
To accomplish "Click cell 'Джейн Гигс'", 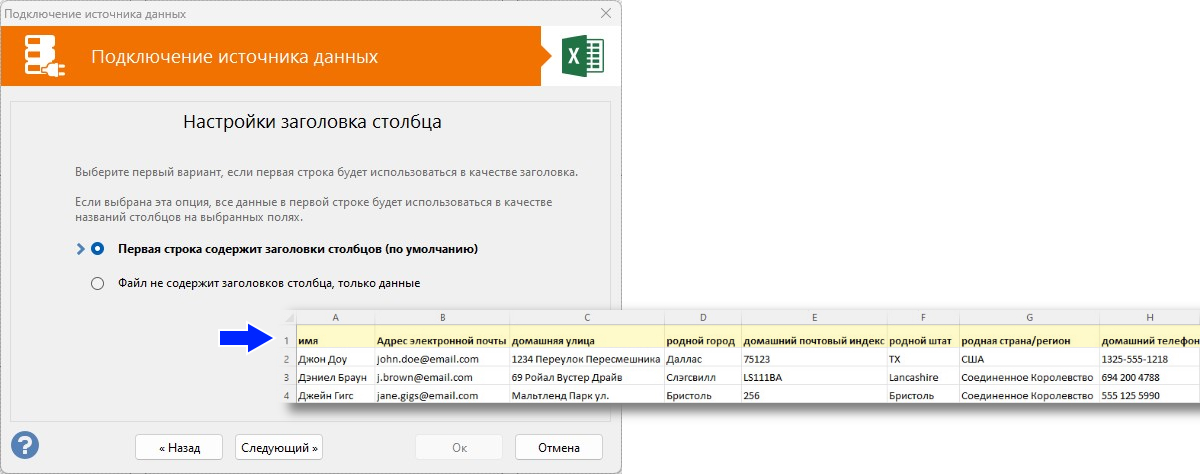I will 335,396.
